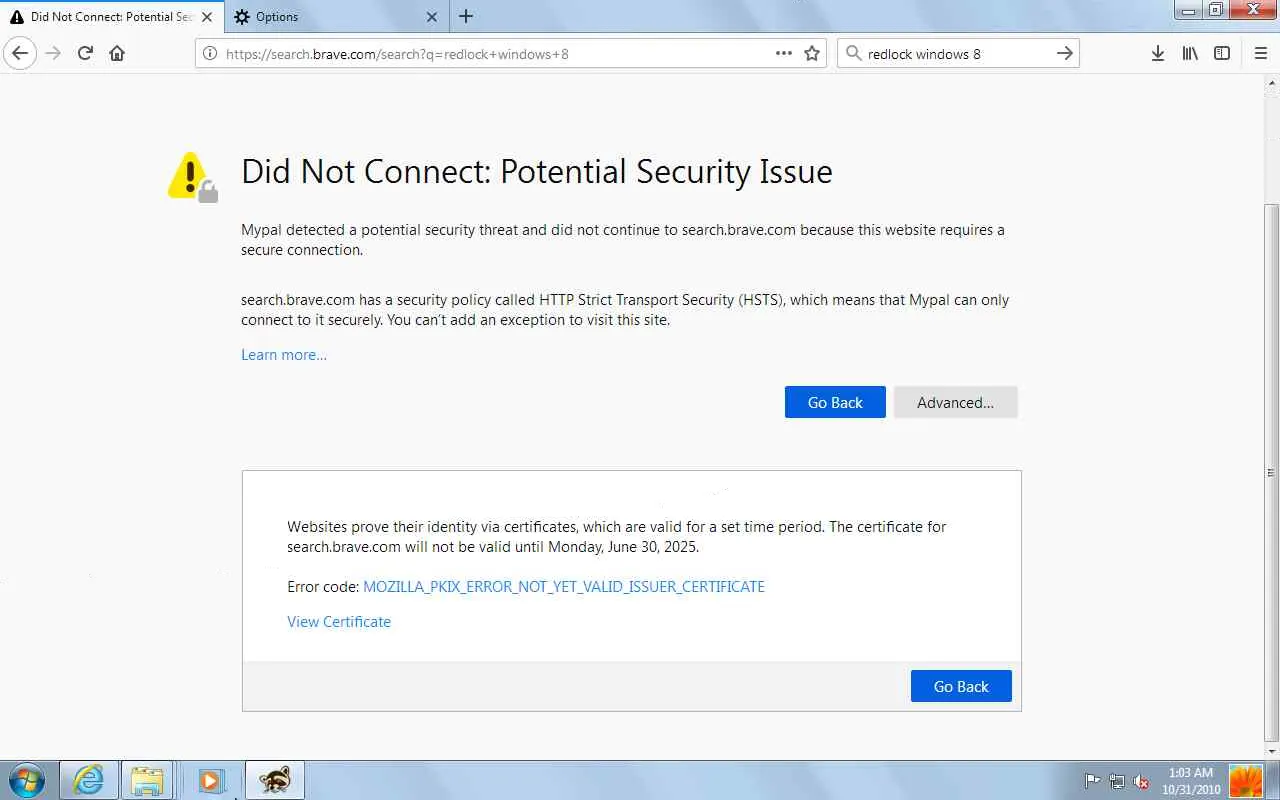This screenshot has width=1280, height=800.
Task: Click the error code link
Action: [563, 587]
